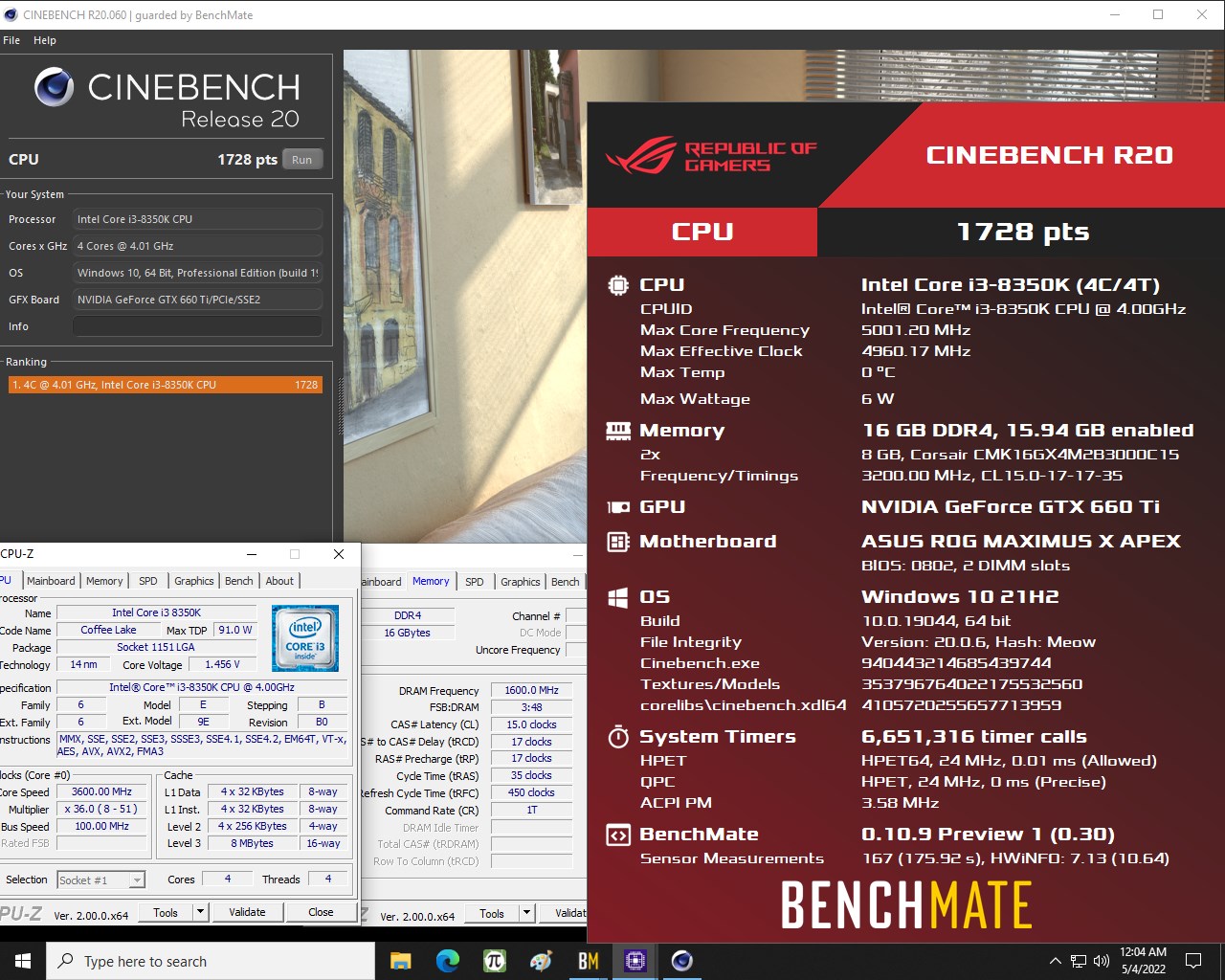This screenshot has width=1225, height=980.
Task: Open Bench tab in left CPU-Z window
Action: pos(239,581)
